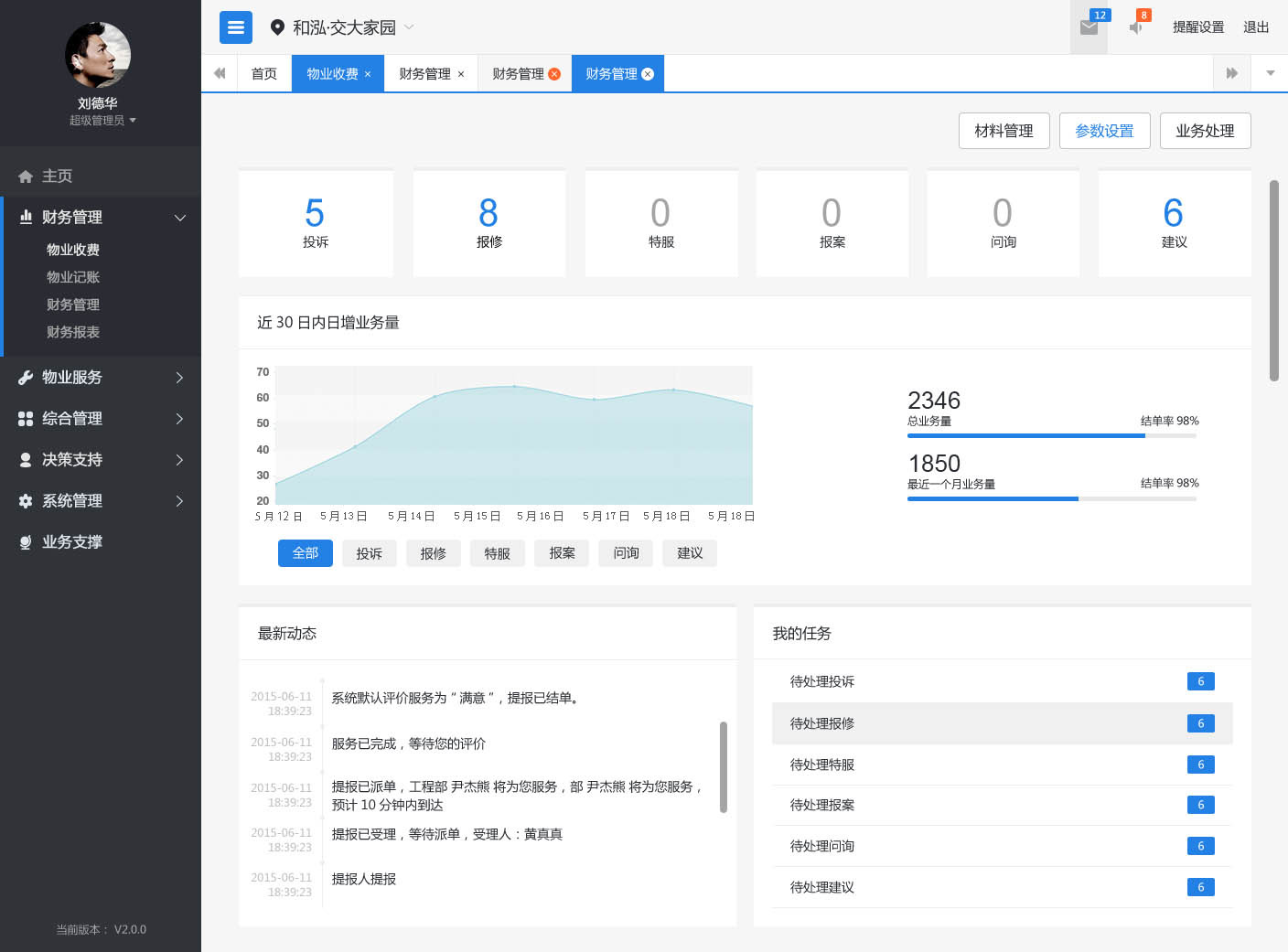Click the person icon beside 决策支持
The height and width of the screenshot is (952, 1288).
click(26, 459)
